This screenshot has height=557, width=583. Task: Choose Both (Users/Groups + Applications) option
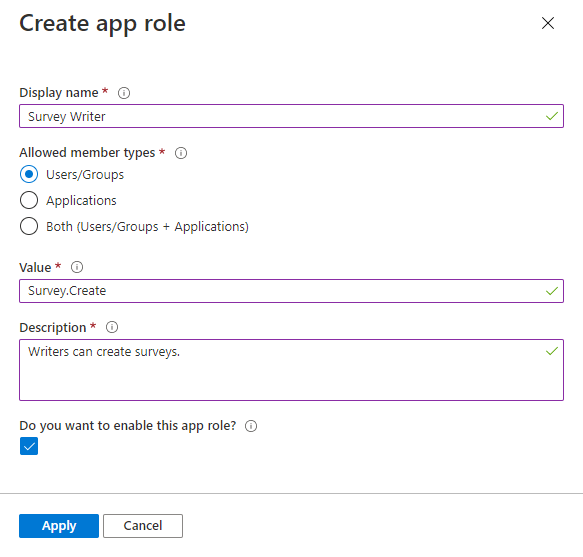click(x=29, y=226)
